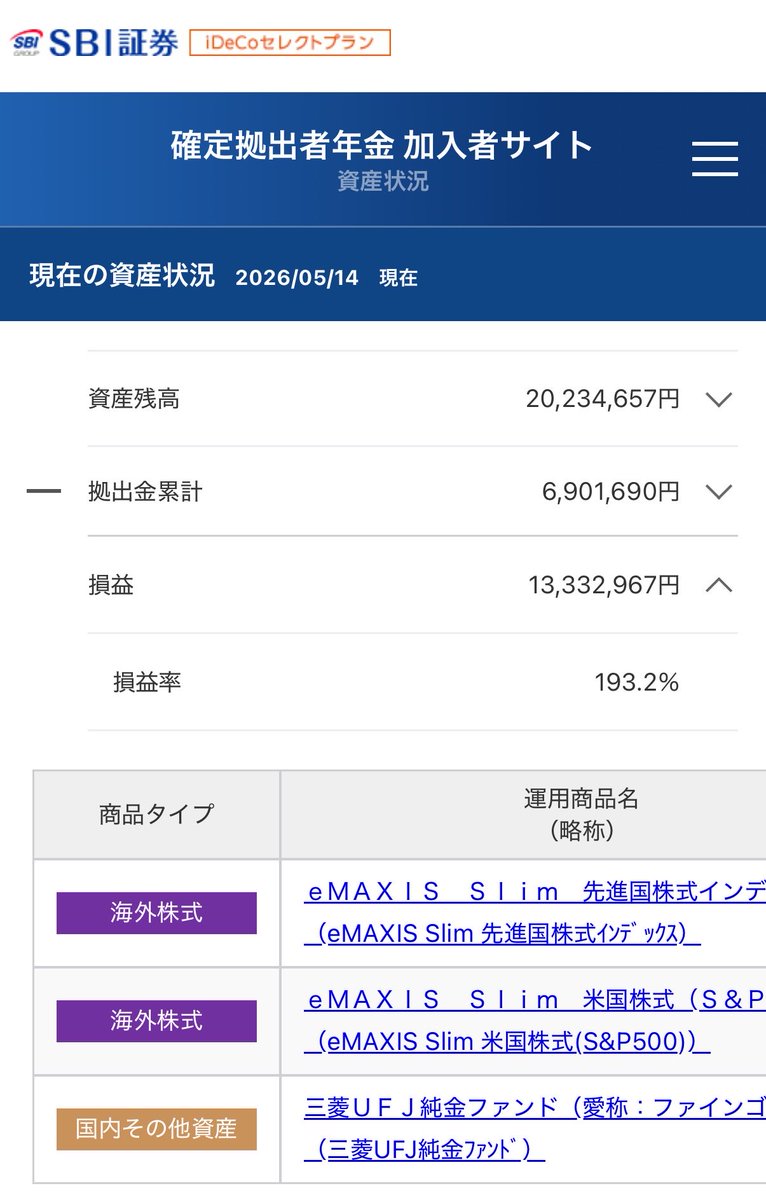This screenshot has width=766, height=1200.
Task: Expand the 拠出金累計 row chevron
Action: (x=719, y=492)
